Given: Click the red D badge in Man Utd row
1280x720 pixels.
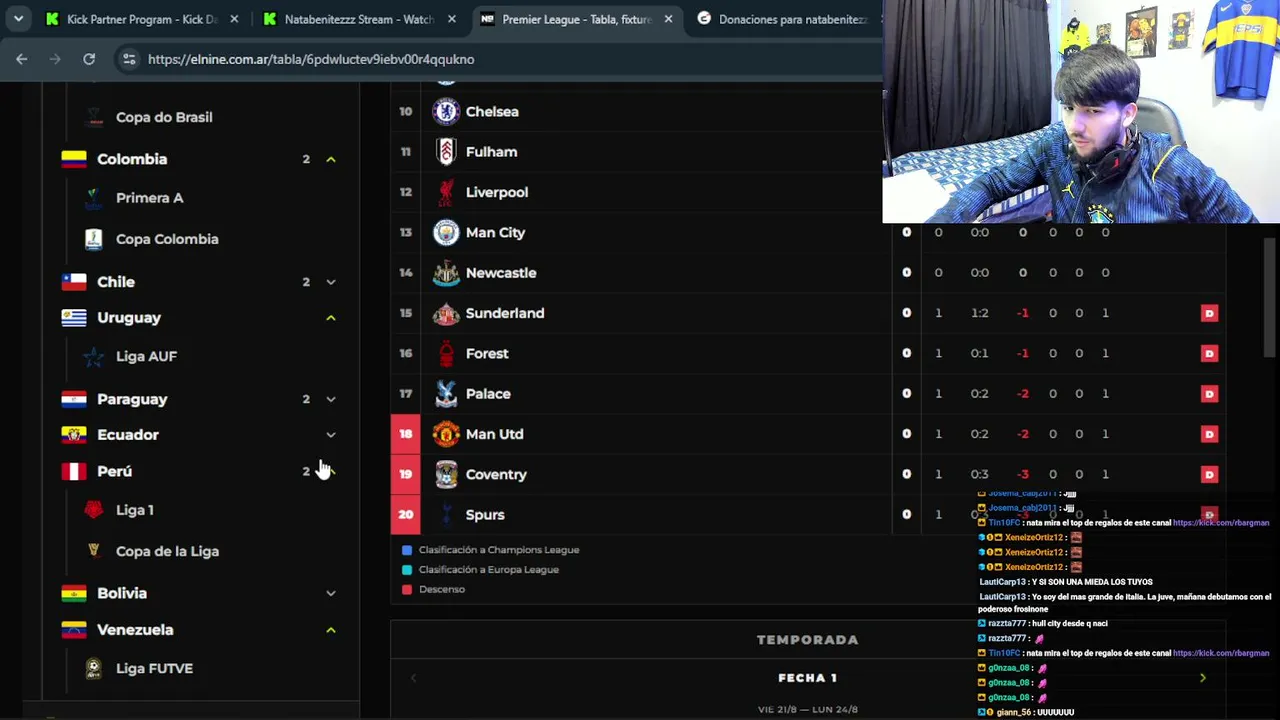Looking at the screenshot, I should tap(1209, 434).
